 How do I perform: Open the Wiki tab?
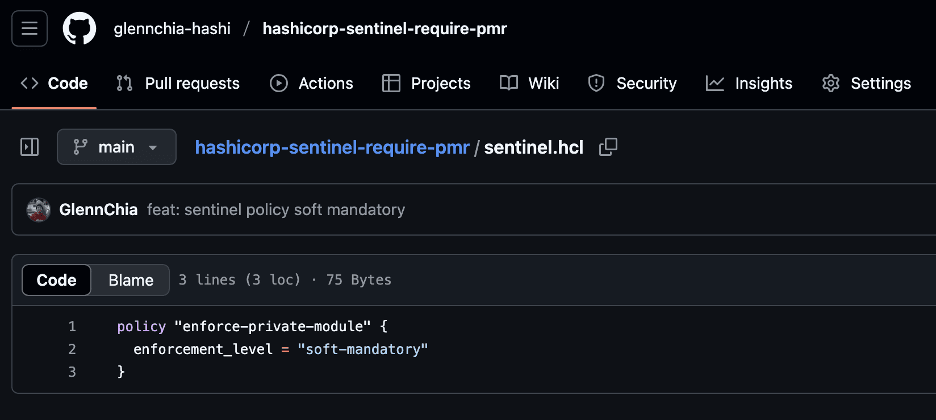529,84
